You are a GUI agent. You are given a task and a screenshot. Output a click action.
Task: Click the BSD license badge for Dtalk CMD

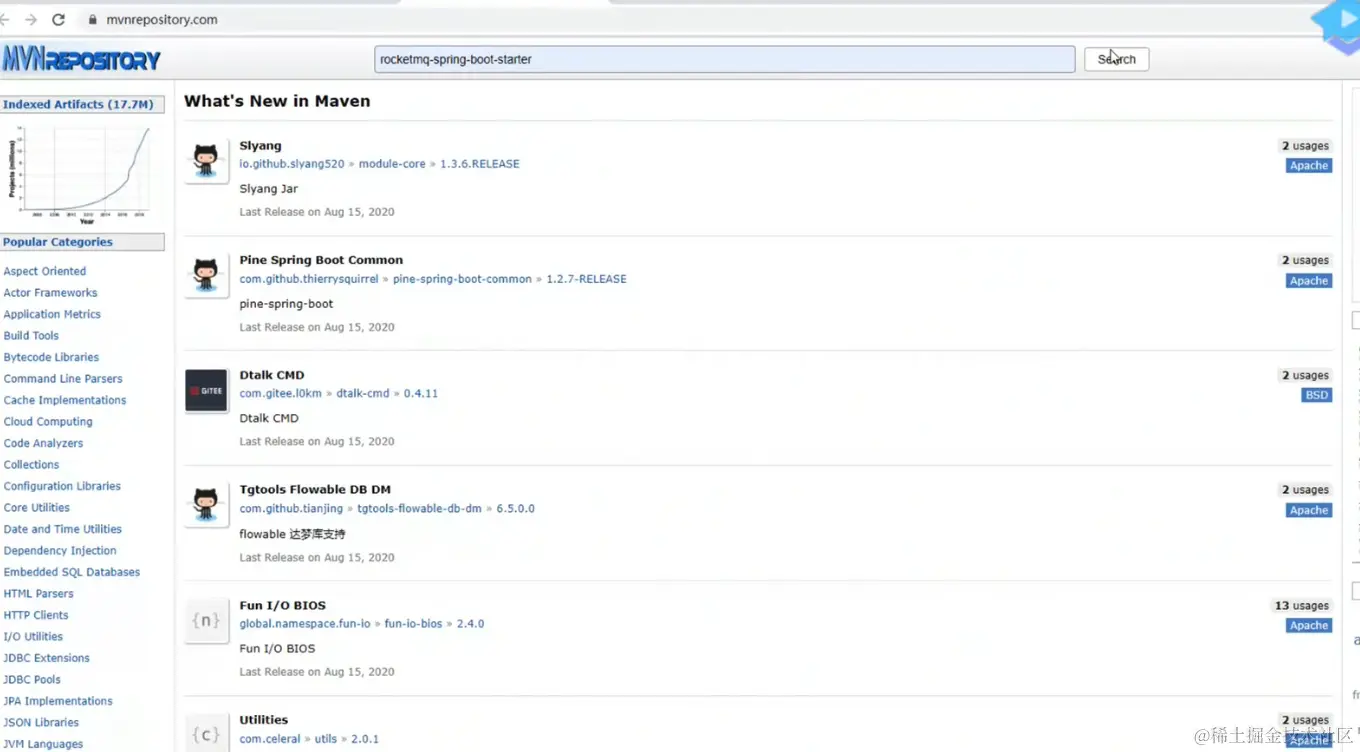point(1316,395)
